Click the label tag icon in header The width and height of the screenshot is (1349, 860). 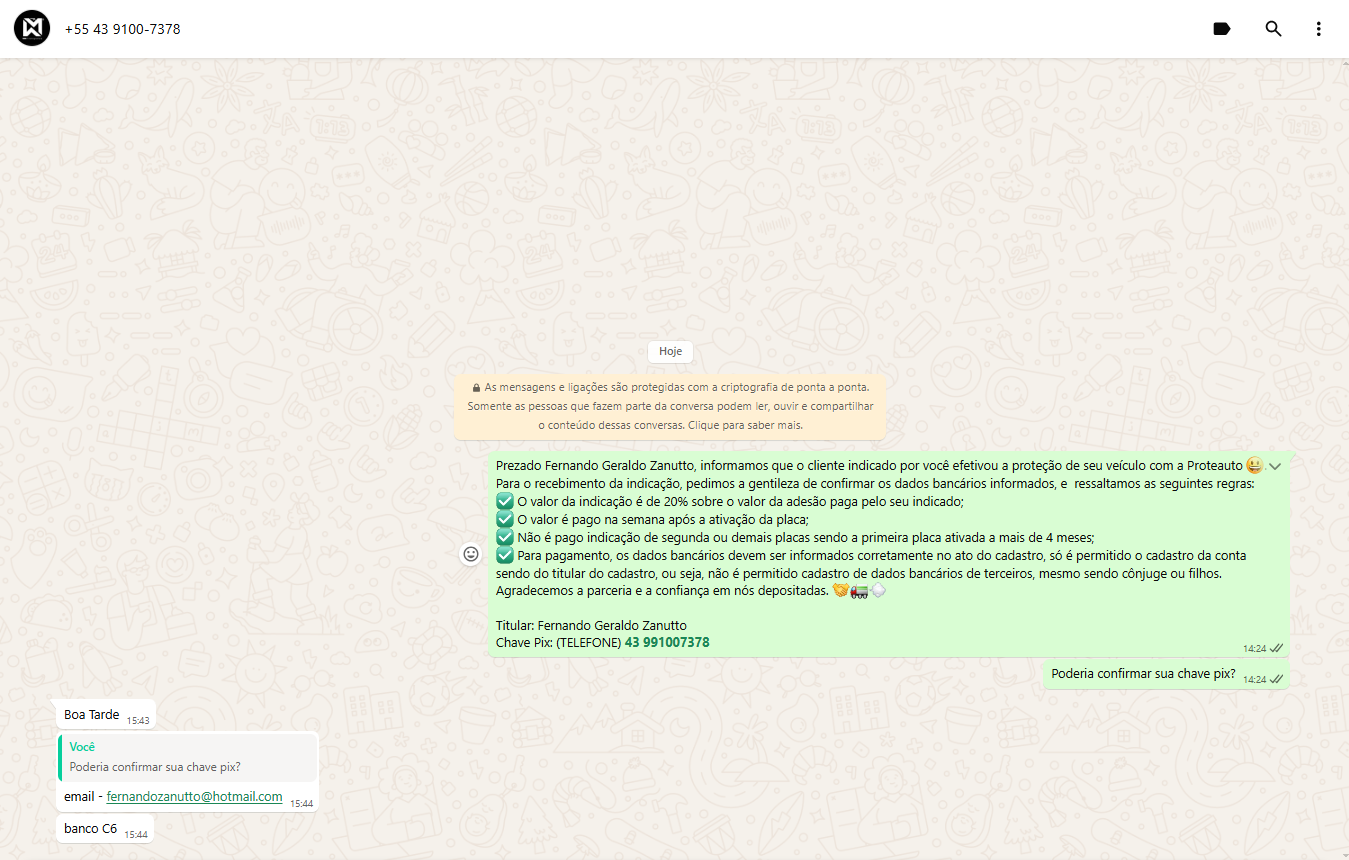pos(1221,29)
